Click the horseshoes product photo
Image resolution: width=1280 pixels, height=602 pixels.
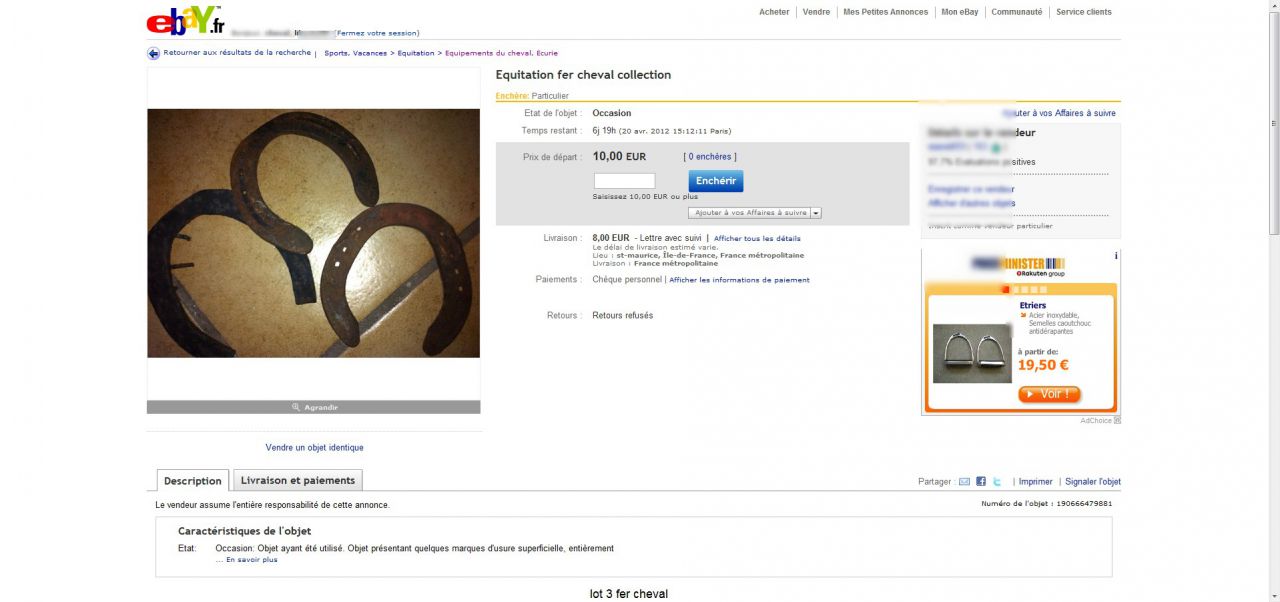(314, 233)
